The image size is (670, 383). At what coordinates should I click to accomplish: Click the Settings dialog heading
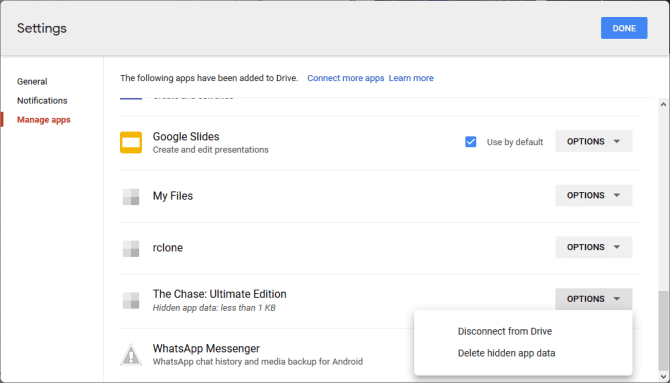tap(42, 28)
